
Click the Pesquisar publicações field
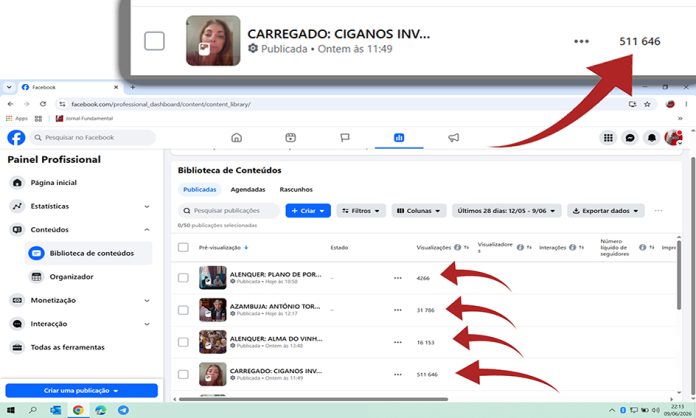tap(229, 210)
